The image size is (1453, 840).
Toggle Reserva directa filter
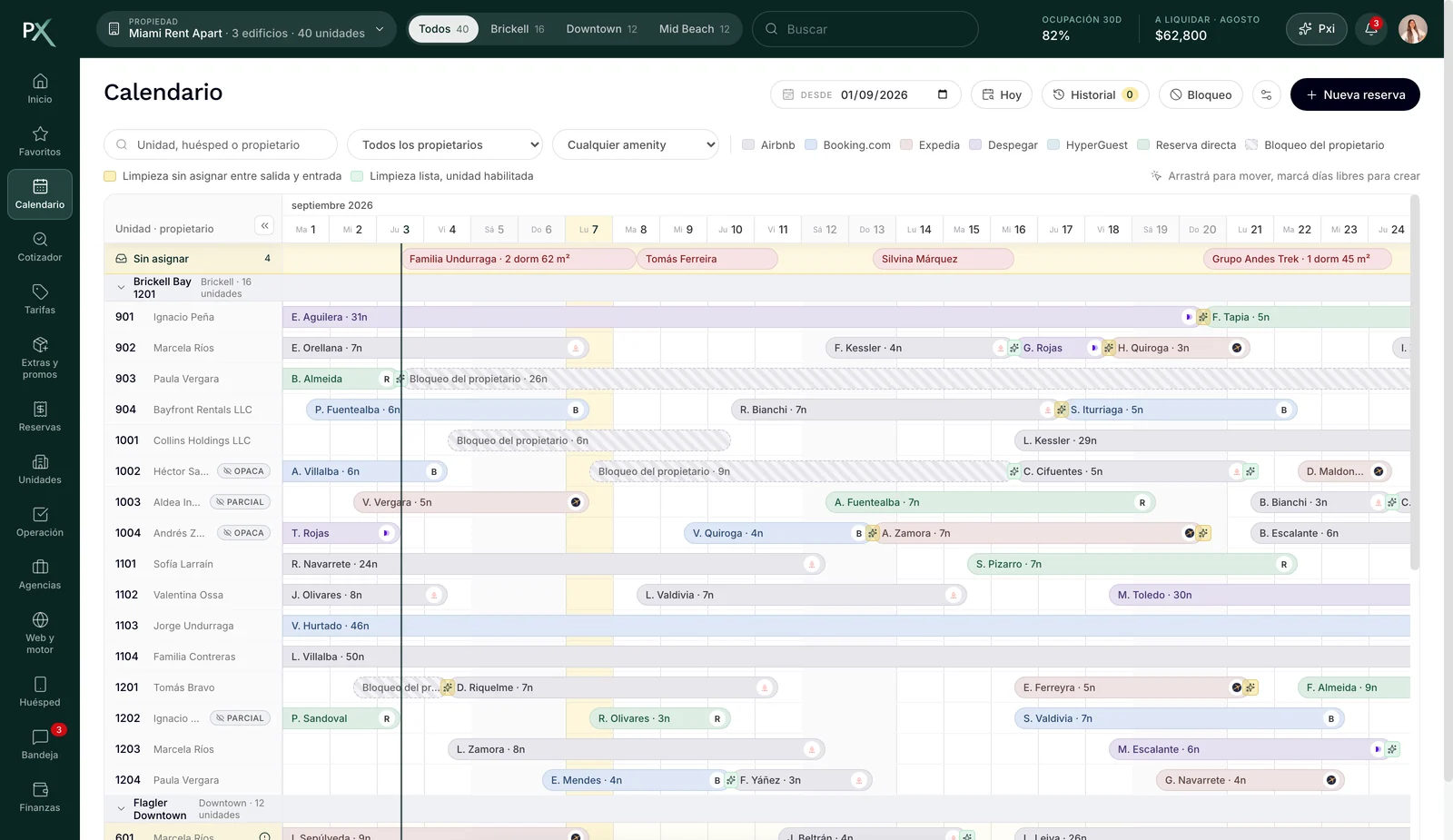pos(1187,144)
